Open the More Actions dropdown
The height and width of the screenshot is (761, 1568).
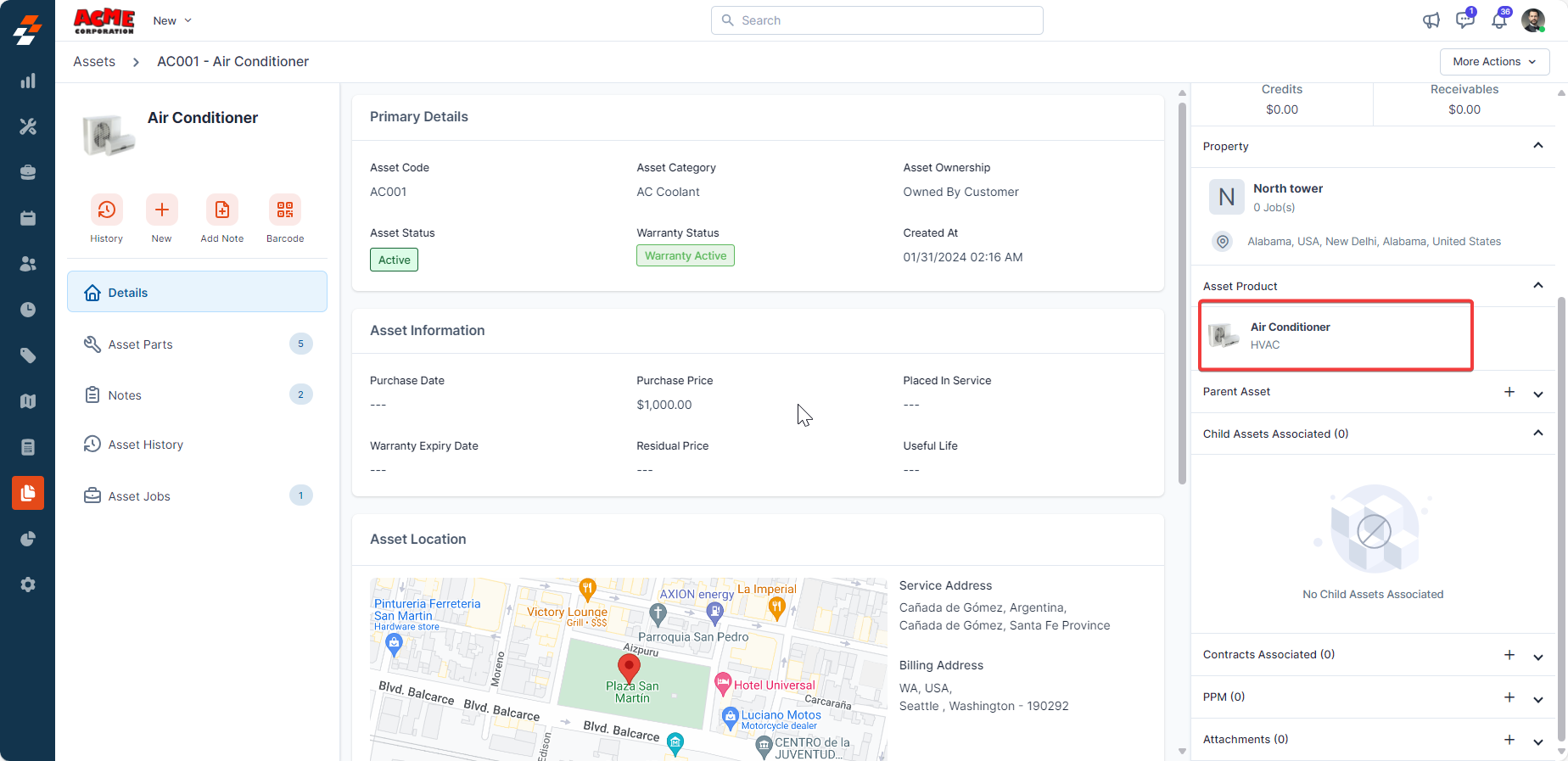(1494, 62)
